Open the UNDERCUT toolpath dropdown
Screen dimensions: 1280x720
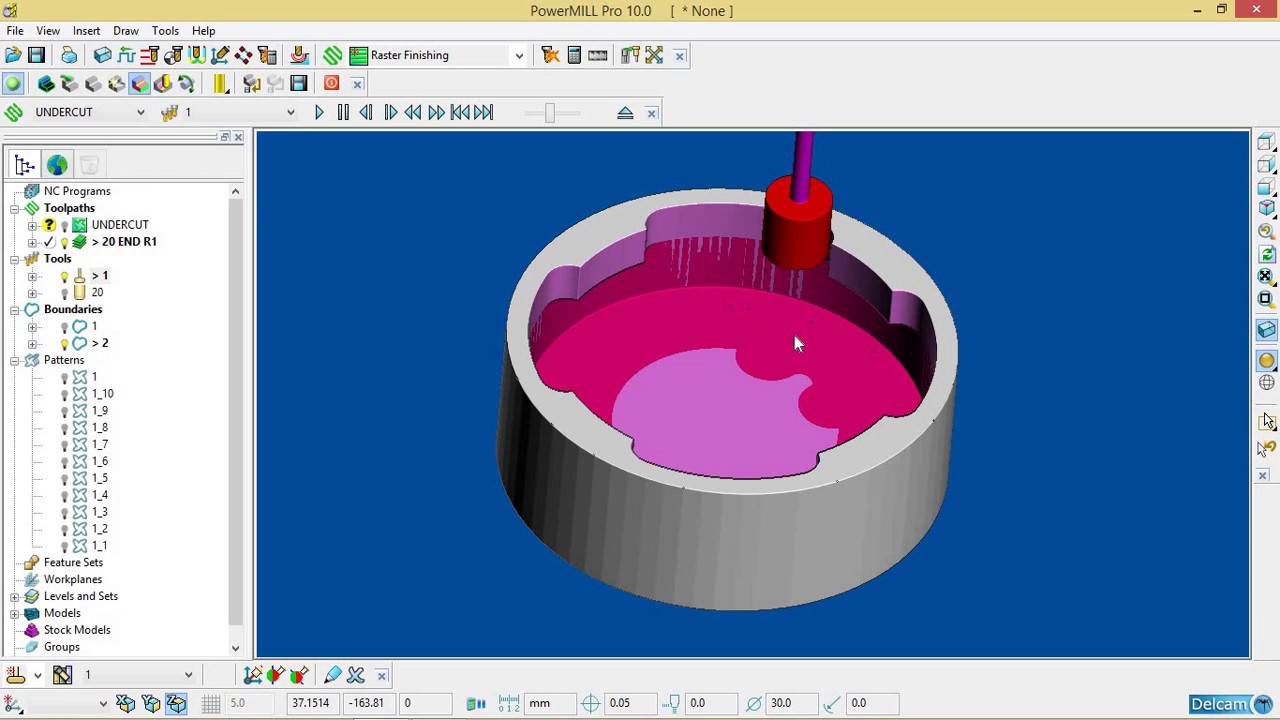[140, 113]
